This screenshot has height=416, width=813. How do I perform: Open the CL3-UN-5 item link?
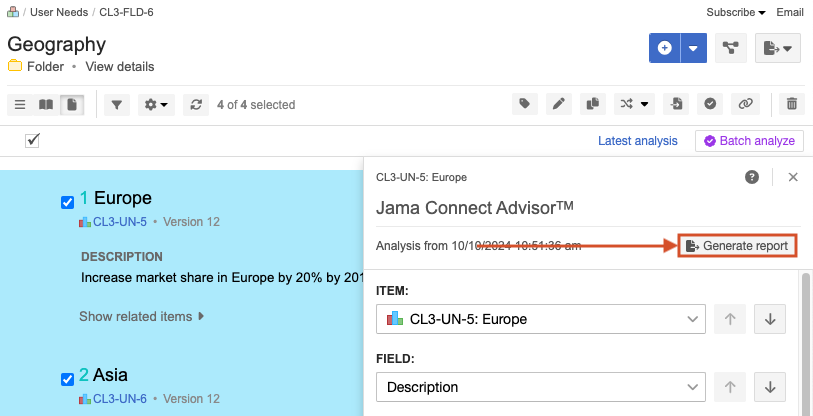pyautogui.click(x=120, y=222)
